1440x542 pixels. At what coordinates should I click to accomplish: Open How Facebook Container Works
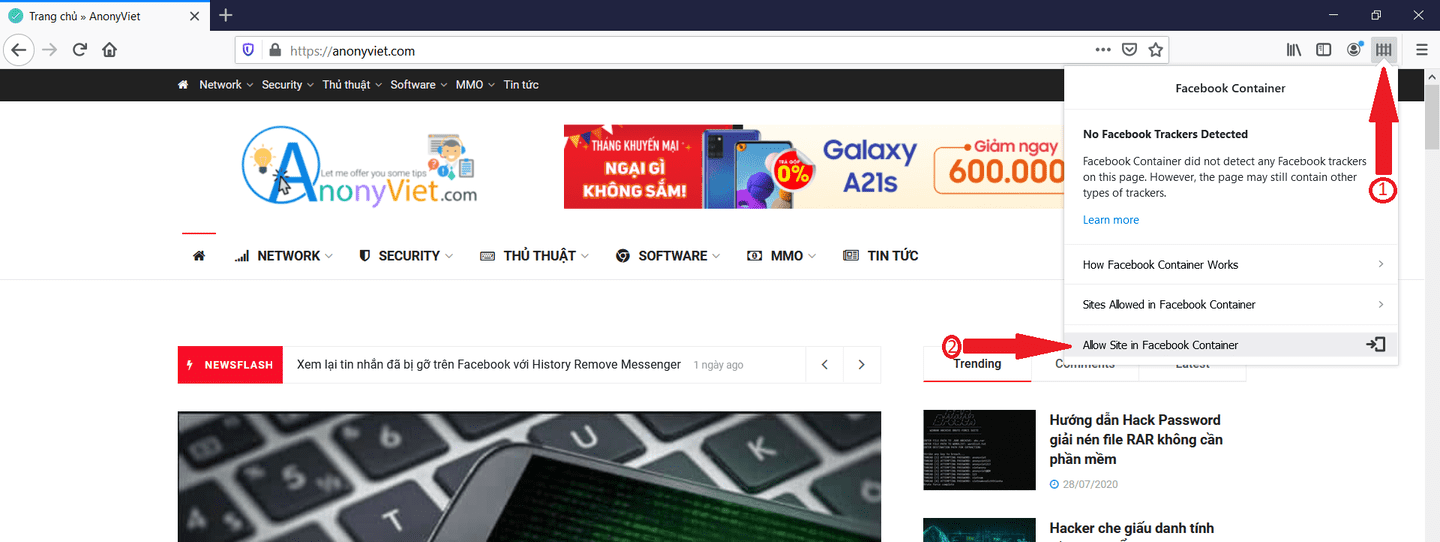(x=1230, y=265)
